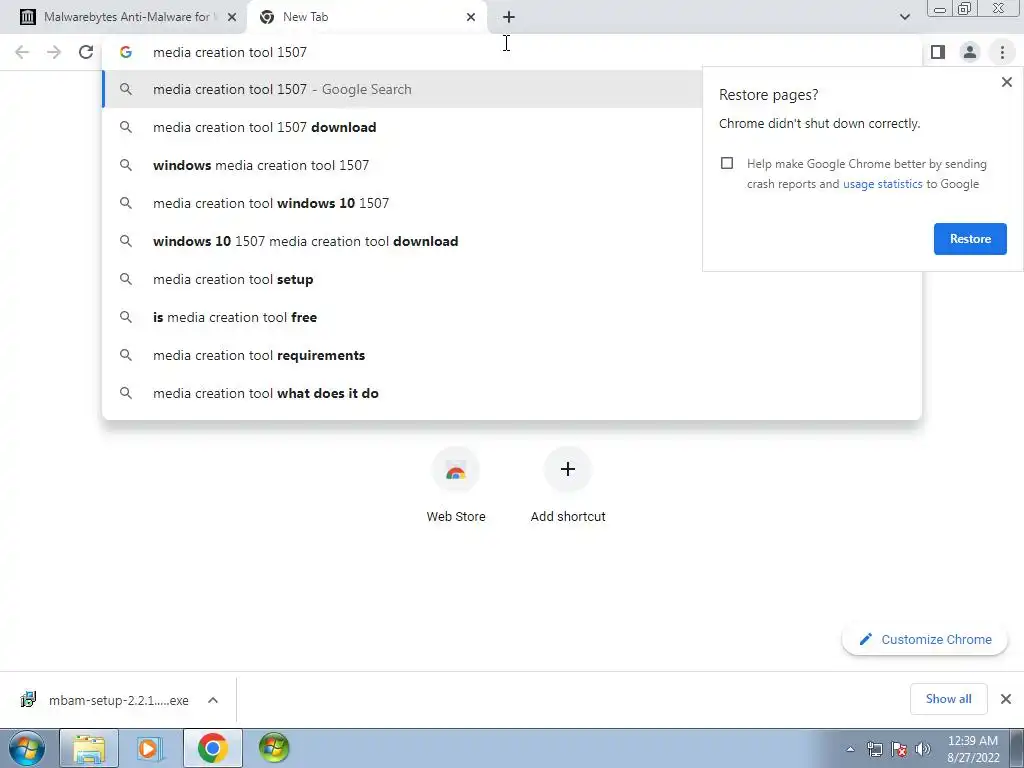The height and width of the screenshot is (768, 1024).
Task: Select the New Tab tab
Action: pos(367,17)
